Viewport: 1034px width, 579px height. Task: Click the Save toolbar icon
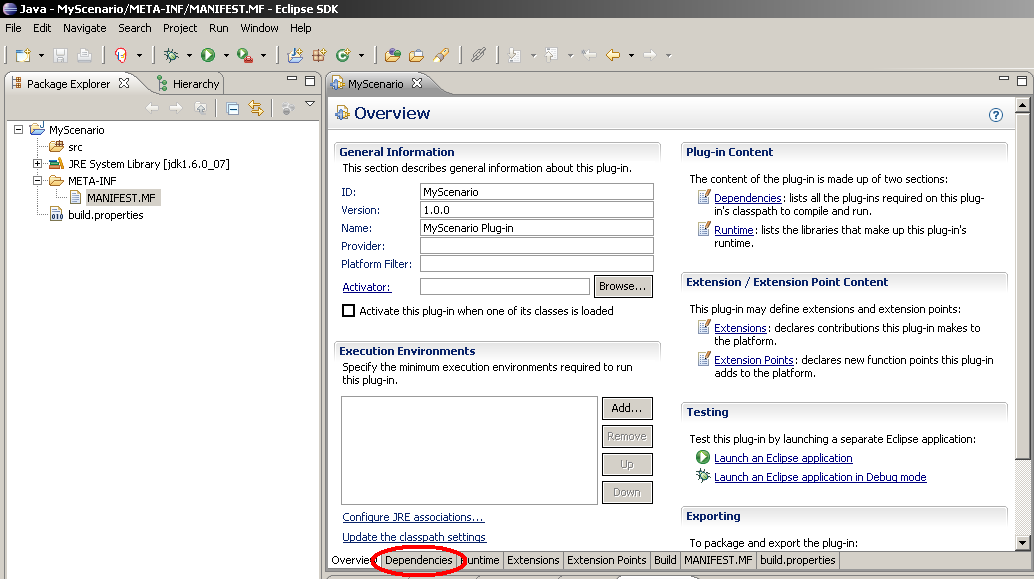(61, 55)
